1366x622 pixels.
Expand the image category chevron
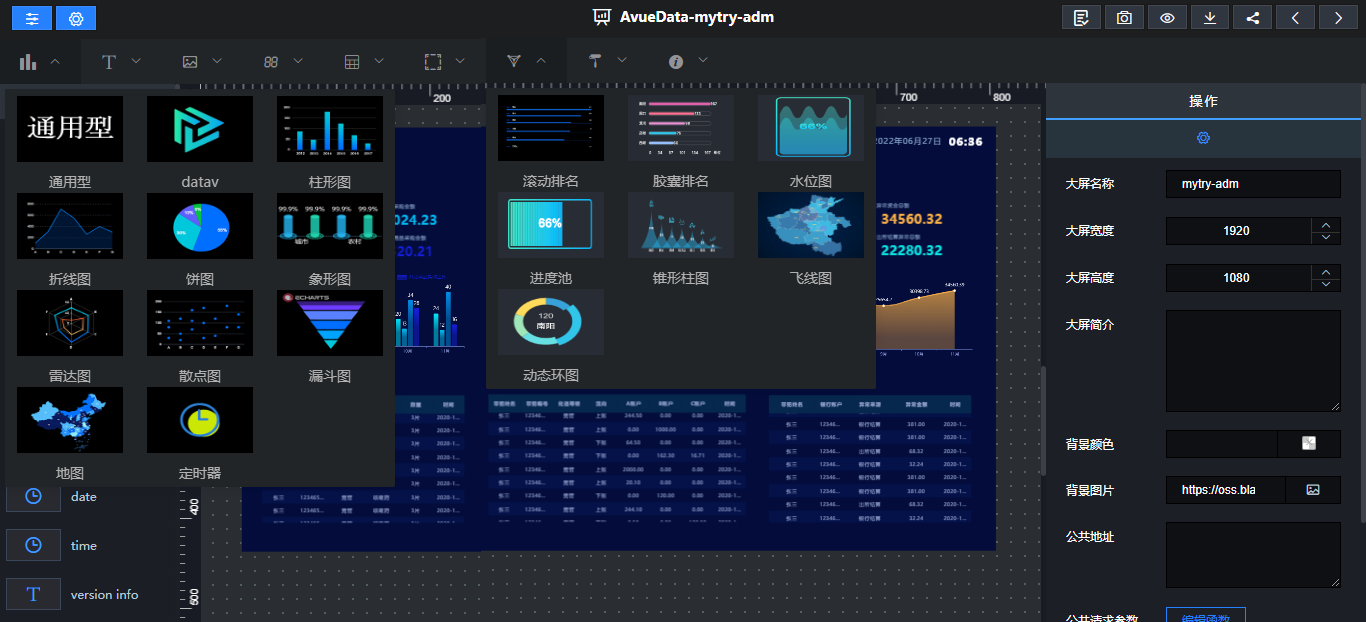[x=217, y=61]
